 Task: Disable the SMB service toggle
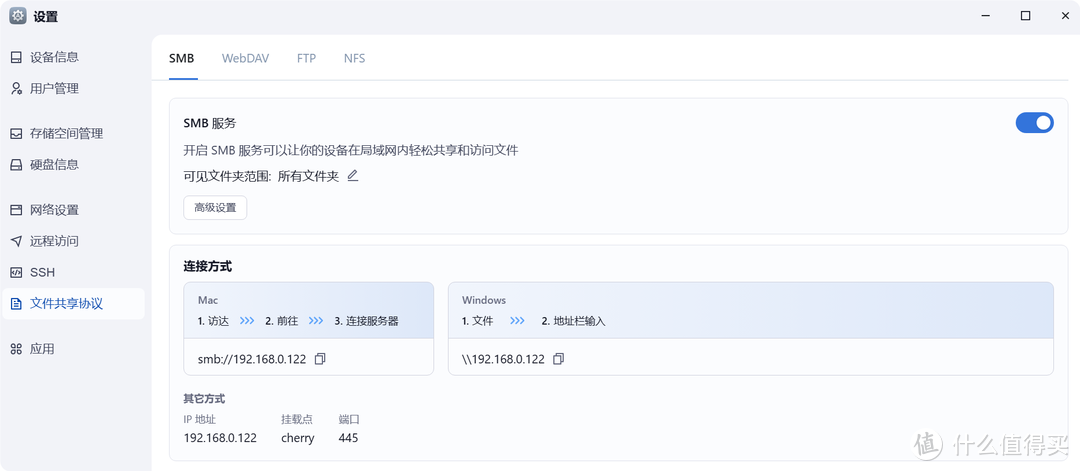[1034, 123]
